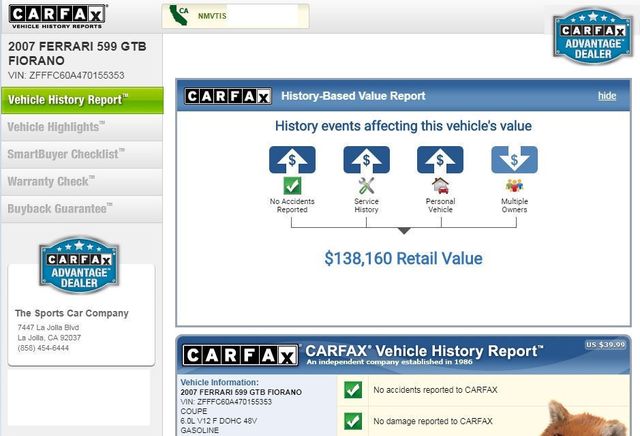Image resolution: width=640 pixels, height=436 pixels.
Task: Click the CARFAX Advantage Dealer badge top-right
Action: pyautogui.click(x=591, y=37)
